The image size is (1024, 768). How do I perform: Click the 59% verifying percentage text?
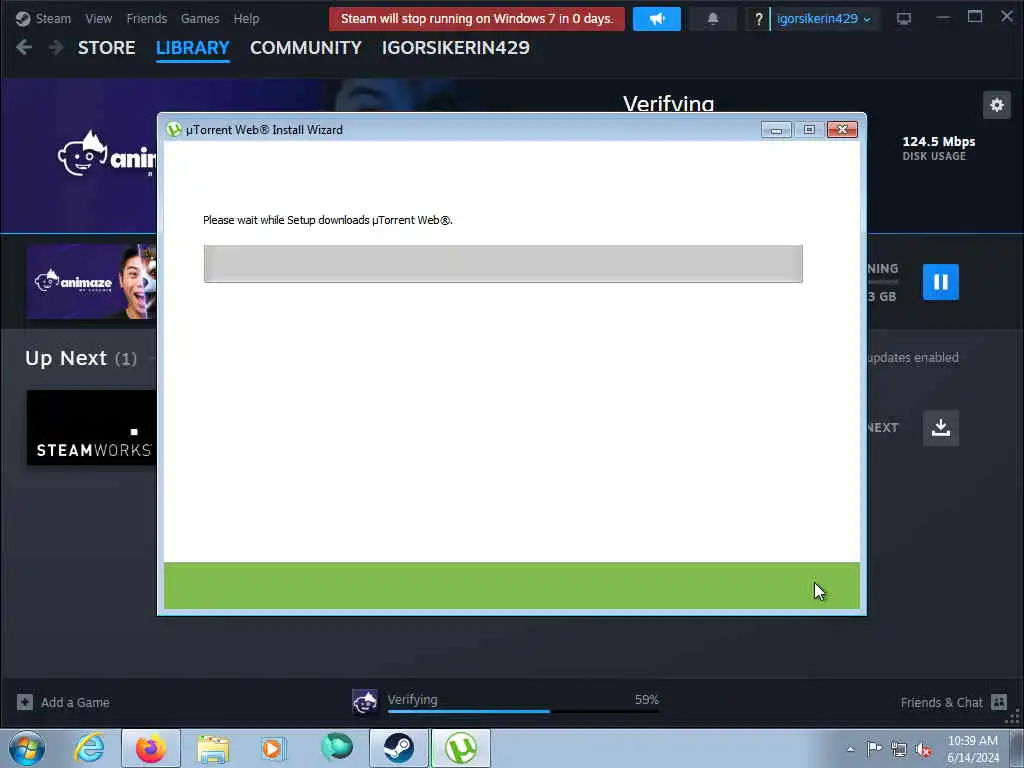pyautogui.click(x=647, y=699)
